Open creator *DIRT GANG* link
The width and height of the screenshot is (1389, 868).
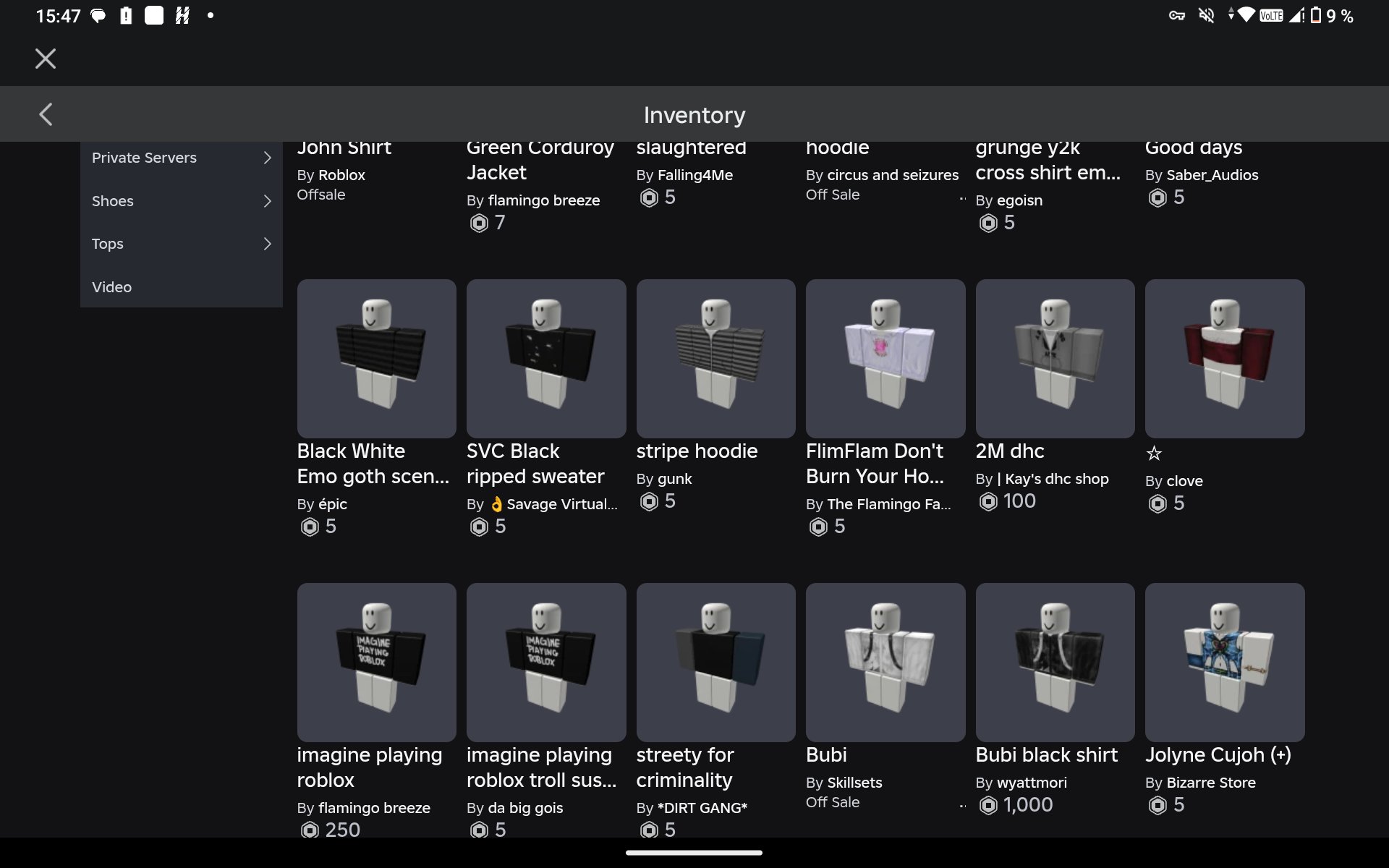pyautogui.click(x=702, y=808)
